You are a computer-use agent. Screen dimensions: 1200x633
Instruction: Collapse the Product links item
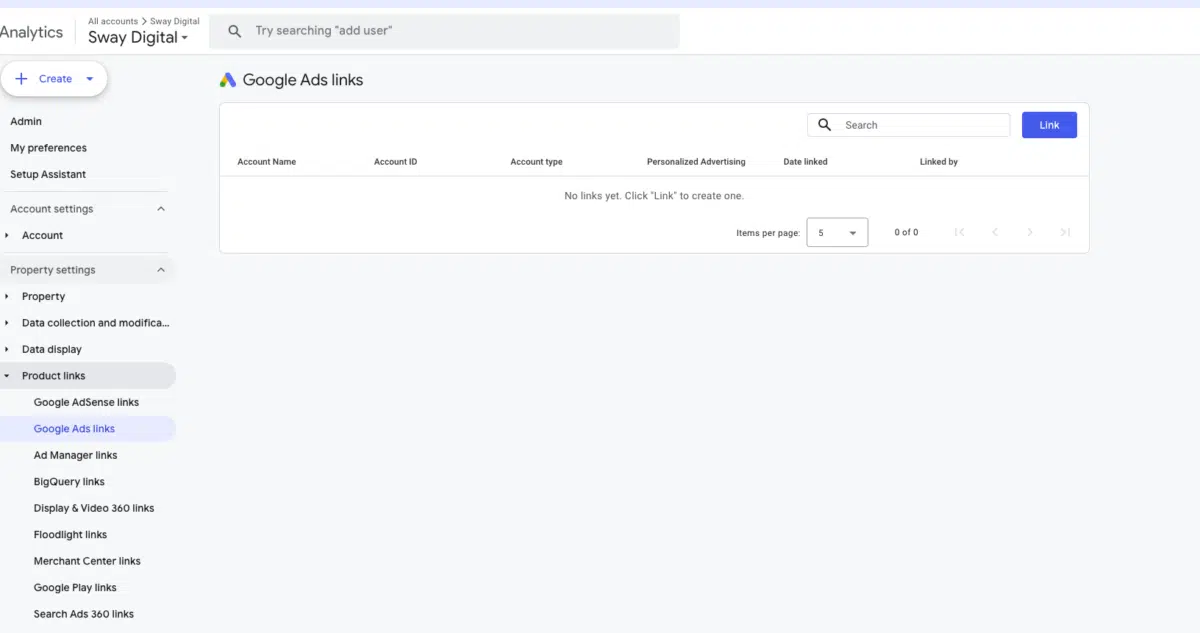tap(8, 376)
